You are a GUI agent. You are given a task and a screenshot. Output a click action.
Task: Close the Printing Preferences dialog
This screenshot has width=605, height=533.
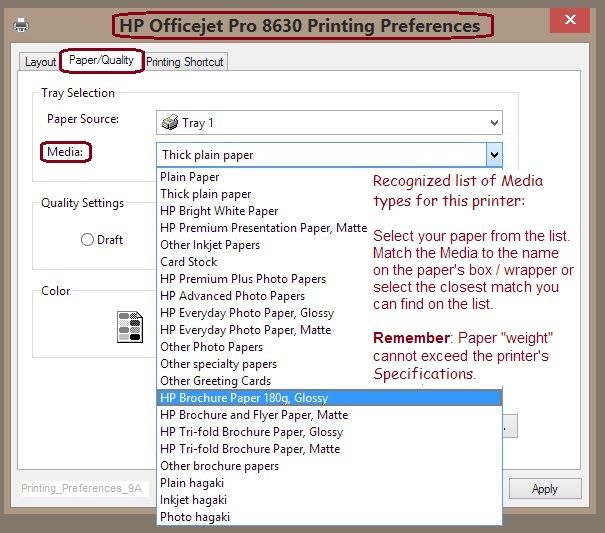[570, 20]
